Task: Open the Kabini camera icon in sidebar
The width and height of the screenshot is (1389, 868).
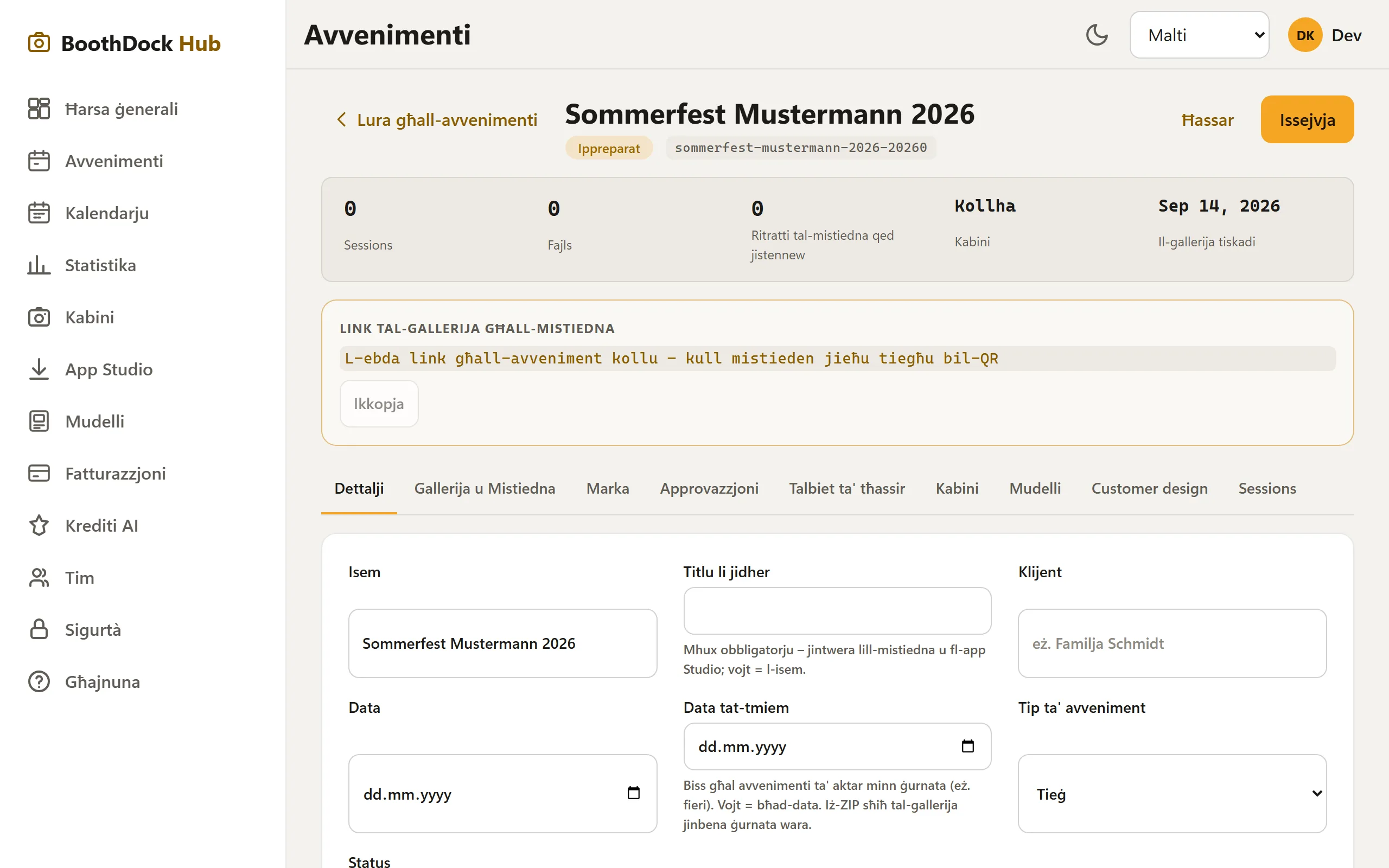Action: tap(39, 317)
